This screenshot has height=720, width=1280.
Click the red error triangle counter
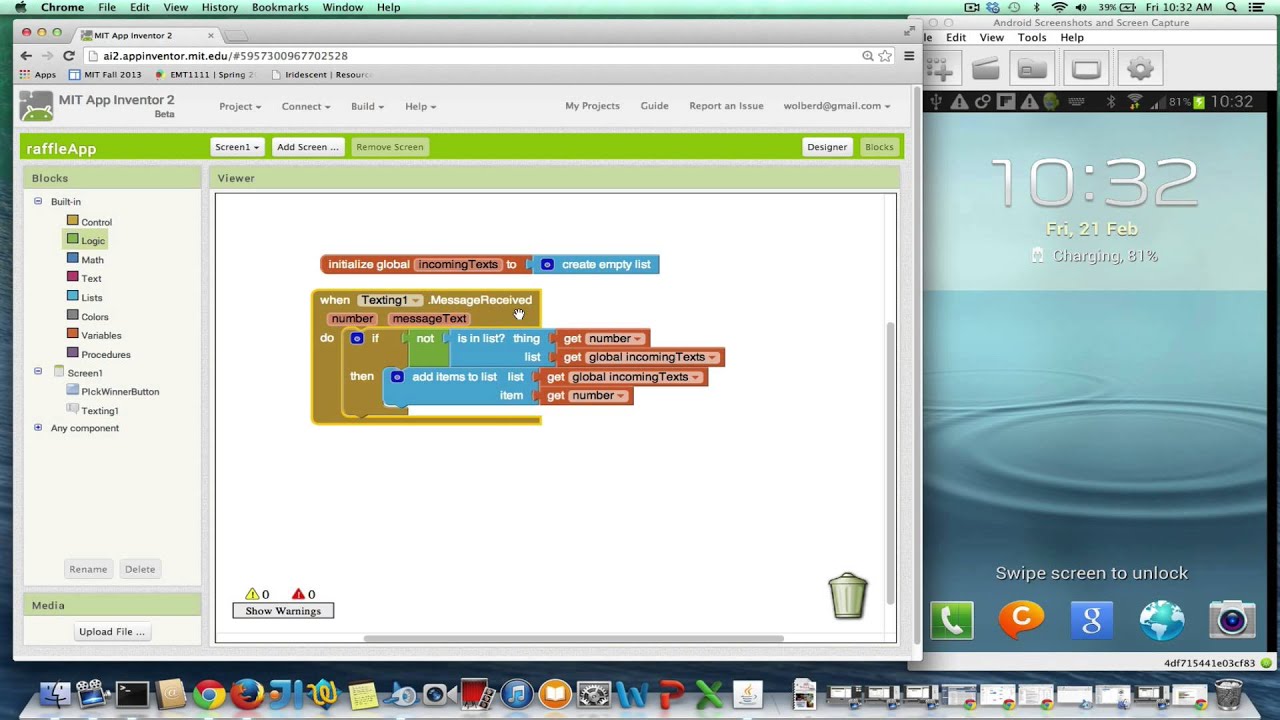[303, 594]
